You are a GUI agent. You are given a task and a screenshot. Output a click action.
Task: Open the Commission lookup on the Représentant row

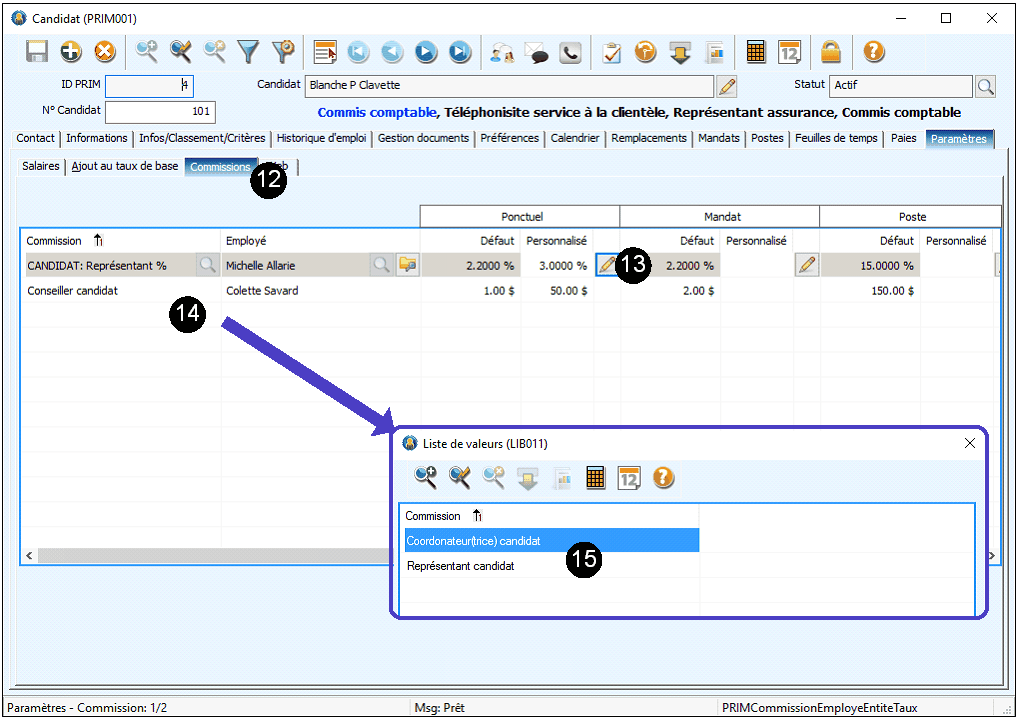click(207, 265)
